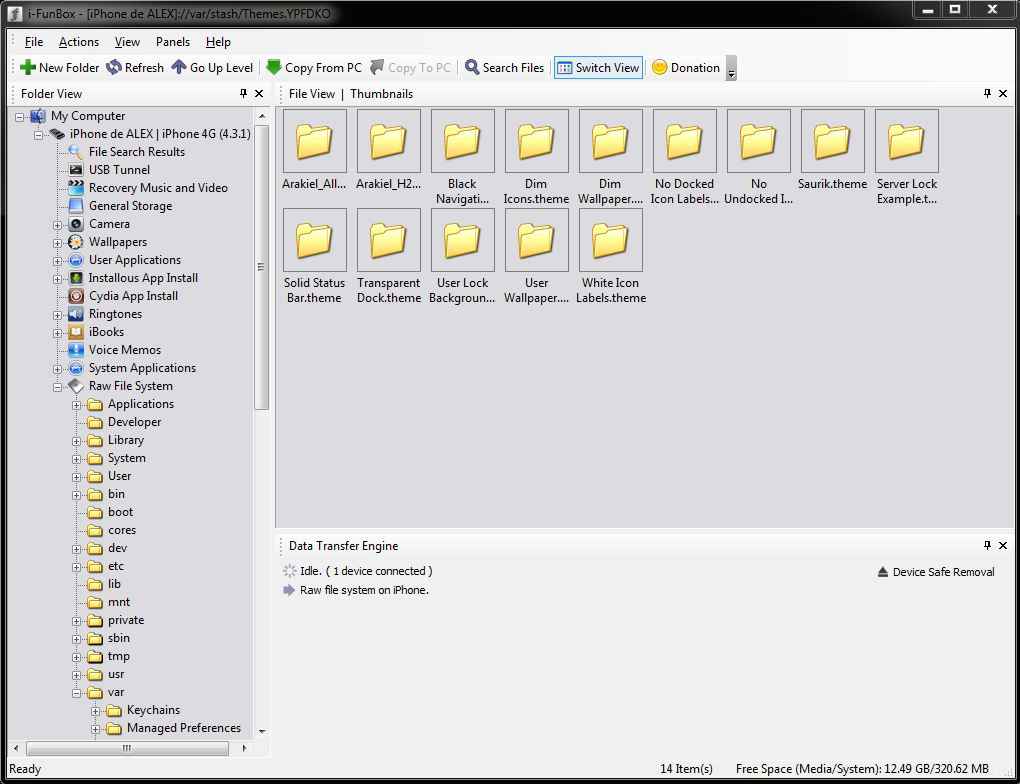Toggle Switch View mode button

coord(598,67)
